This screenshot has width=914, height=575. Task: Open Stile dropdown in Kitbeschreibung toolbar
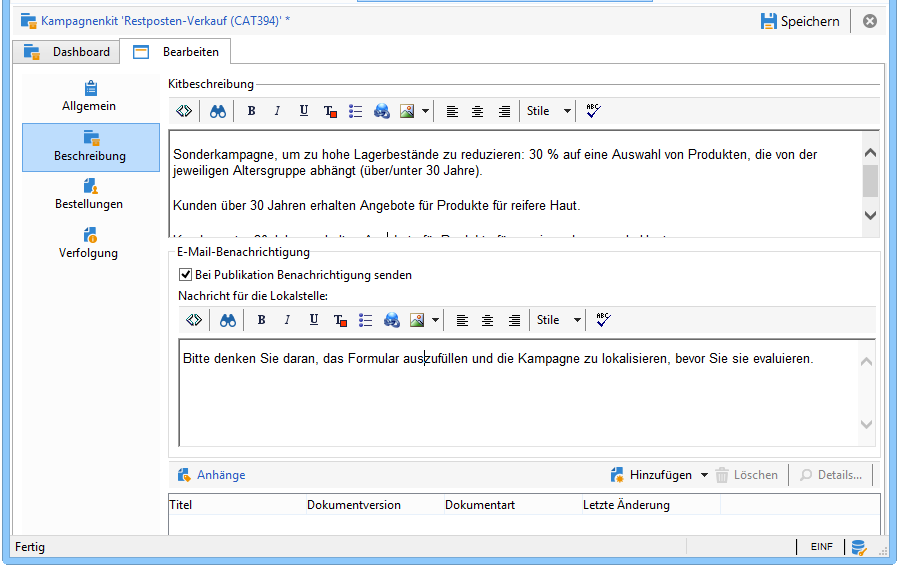tap(549, 111)
